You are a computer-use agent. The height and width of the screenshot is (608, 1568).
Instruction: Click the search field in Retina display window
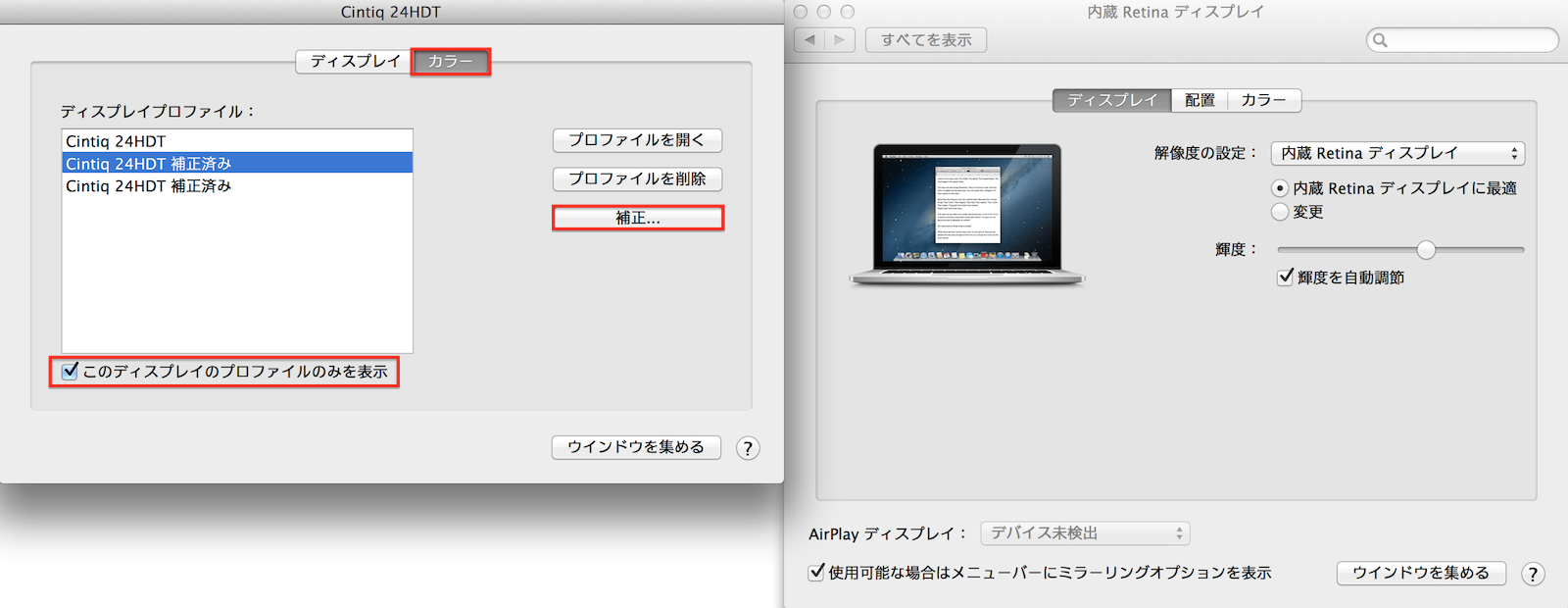click(1462, 40)
